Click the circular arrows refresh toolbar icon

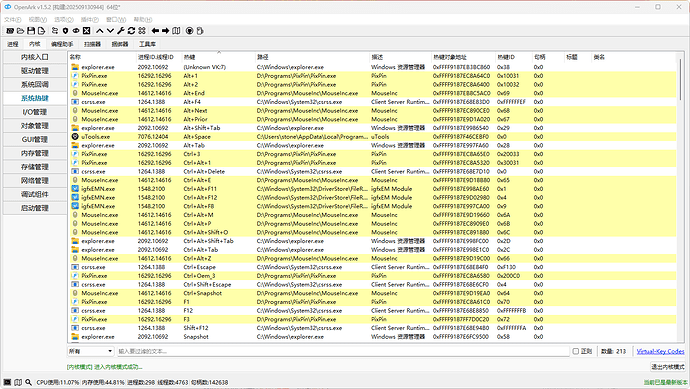click(x=131, y=31)
